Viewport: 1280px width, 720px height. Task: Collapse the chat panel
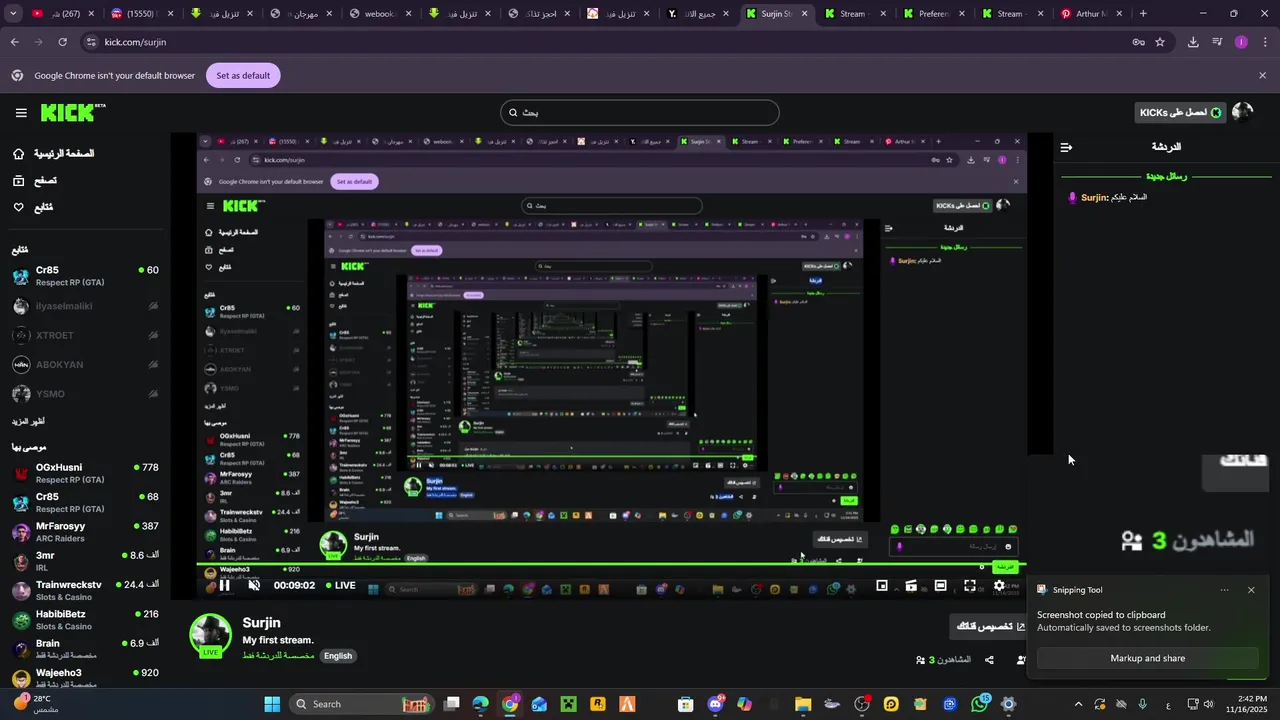coord(1066,147)
